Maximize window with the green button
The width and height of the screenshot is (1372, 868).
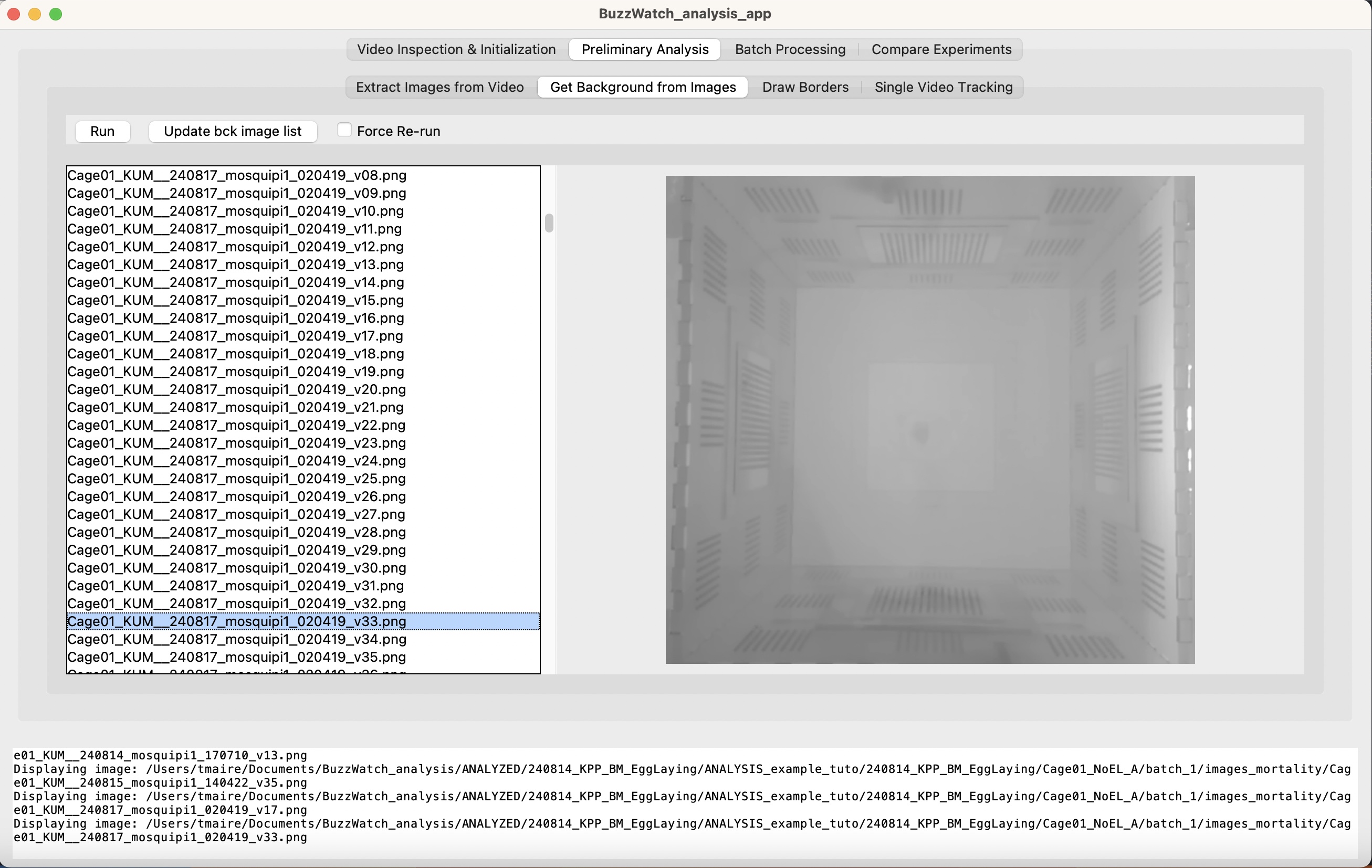(x=56, y=14)
